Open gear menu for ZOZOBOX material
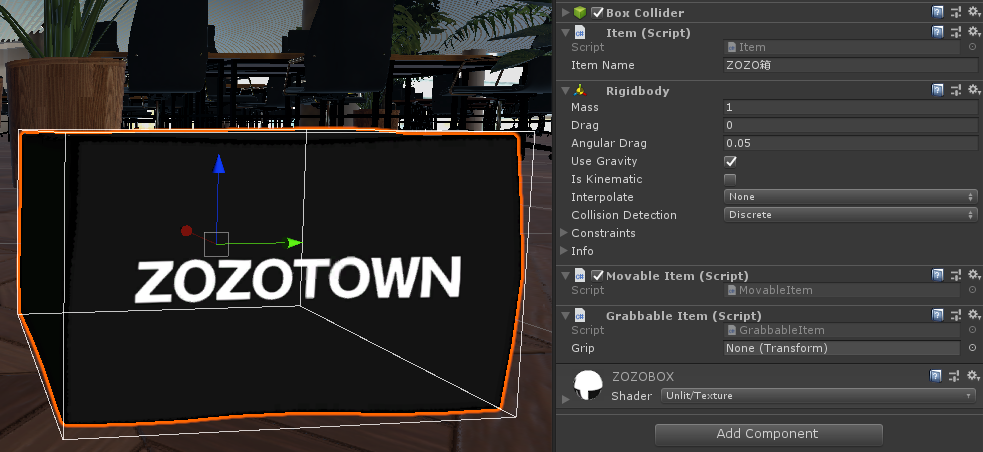Image resolution: width=983 pixels, height=452 pixels. 974,376
